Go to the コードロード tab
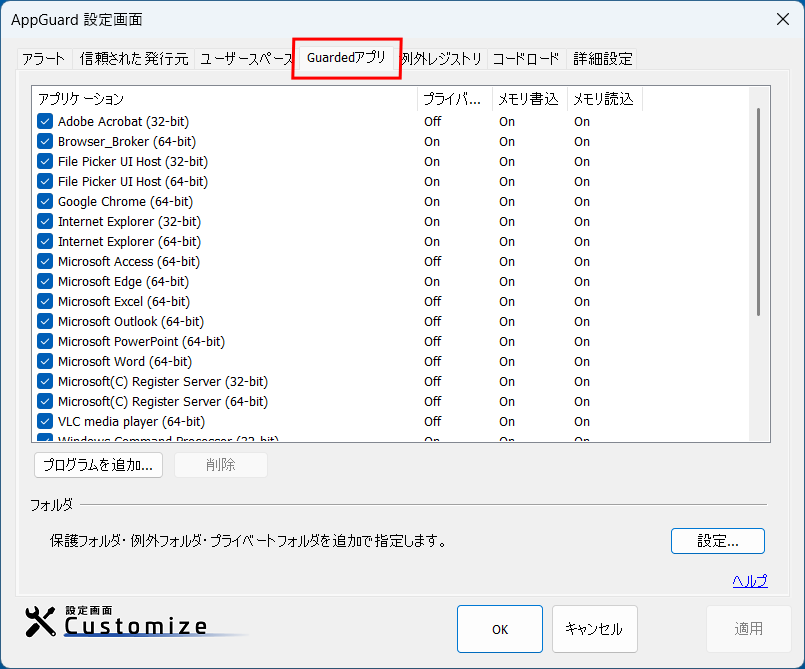The image size is (805, 669). click(526, 59)
